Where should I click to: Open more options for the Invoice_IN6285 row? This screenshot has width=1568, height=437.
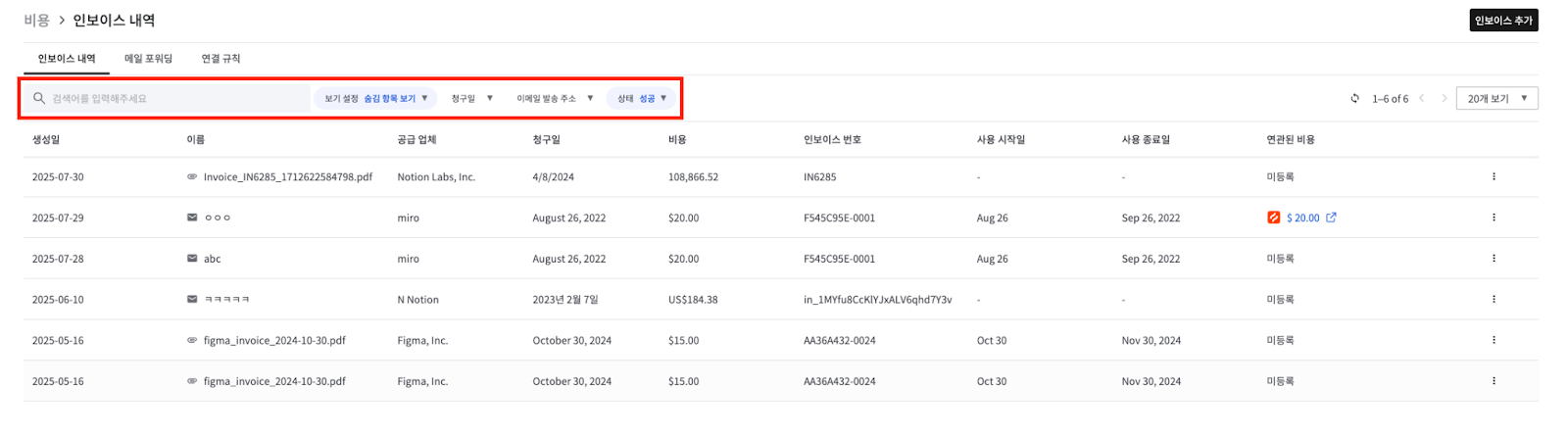coord(1493,177)
